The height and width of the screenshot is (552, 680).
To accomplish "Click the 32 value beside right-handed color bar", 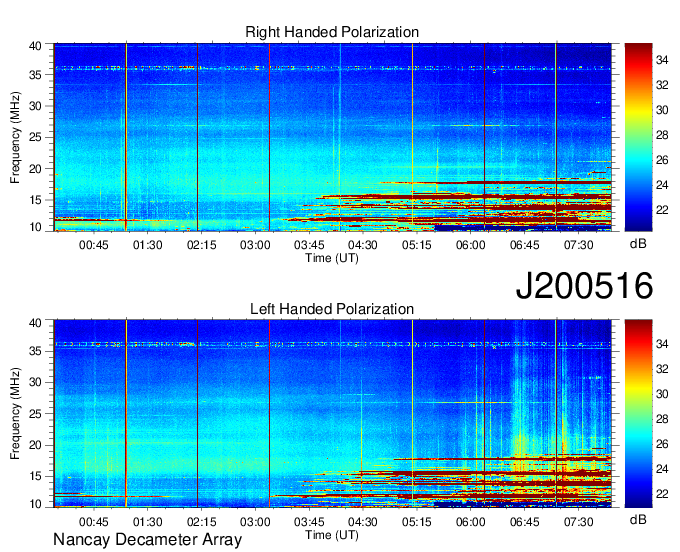I will coord(662,85).
